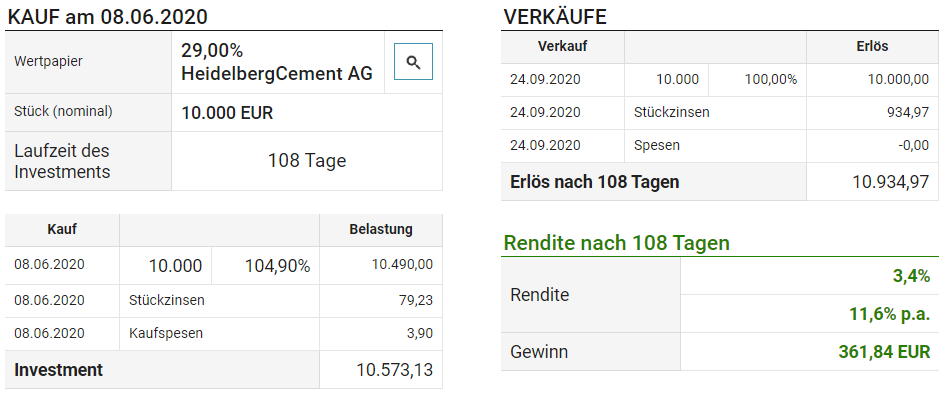Click the Investment total 10.573,13
The image size is (948, 403).
click(x=395, y=370)
